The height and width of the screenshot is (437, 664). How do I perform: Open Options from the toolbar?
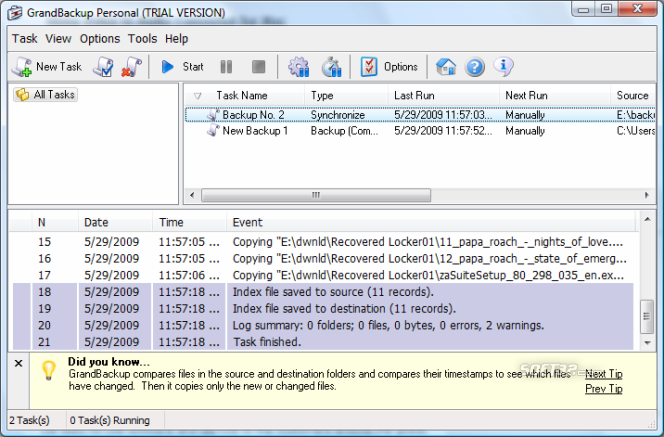[389, 66]
